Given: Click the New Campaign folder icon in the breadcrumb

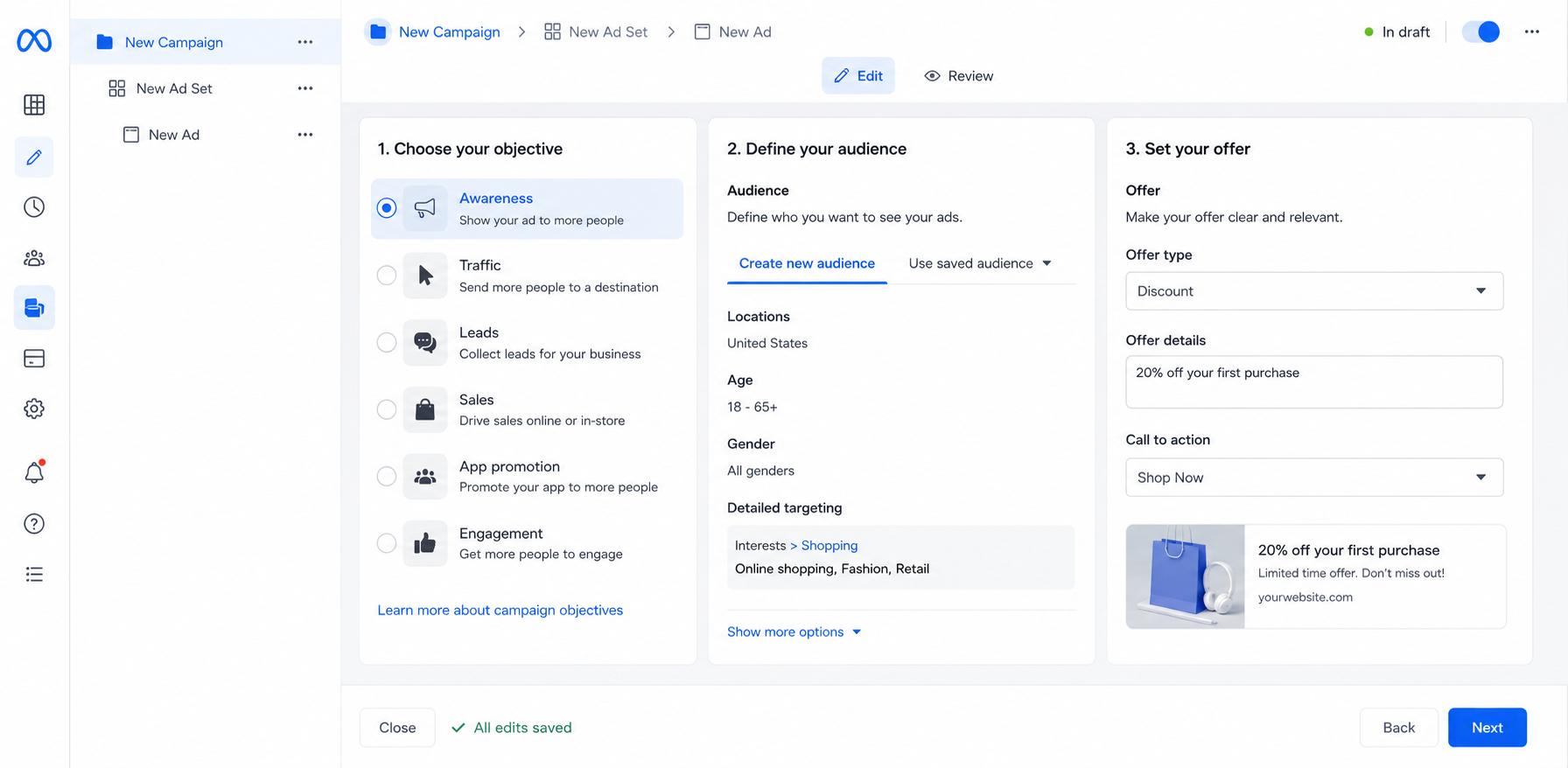Looking at the screenshot, I should pos(378,31).
